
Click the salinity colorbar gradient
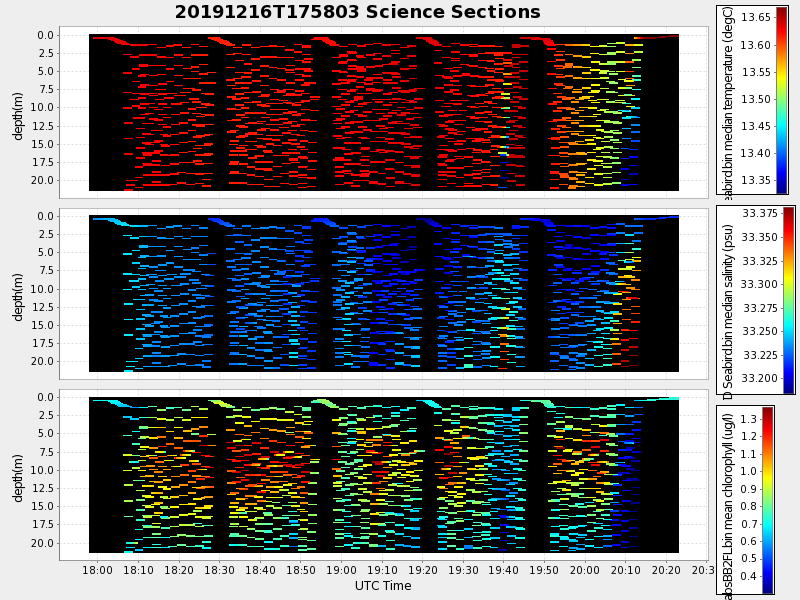[788, 300]
